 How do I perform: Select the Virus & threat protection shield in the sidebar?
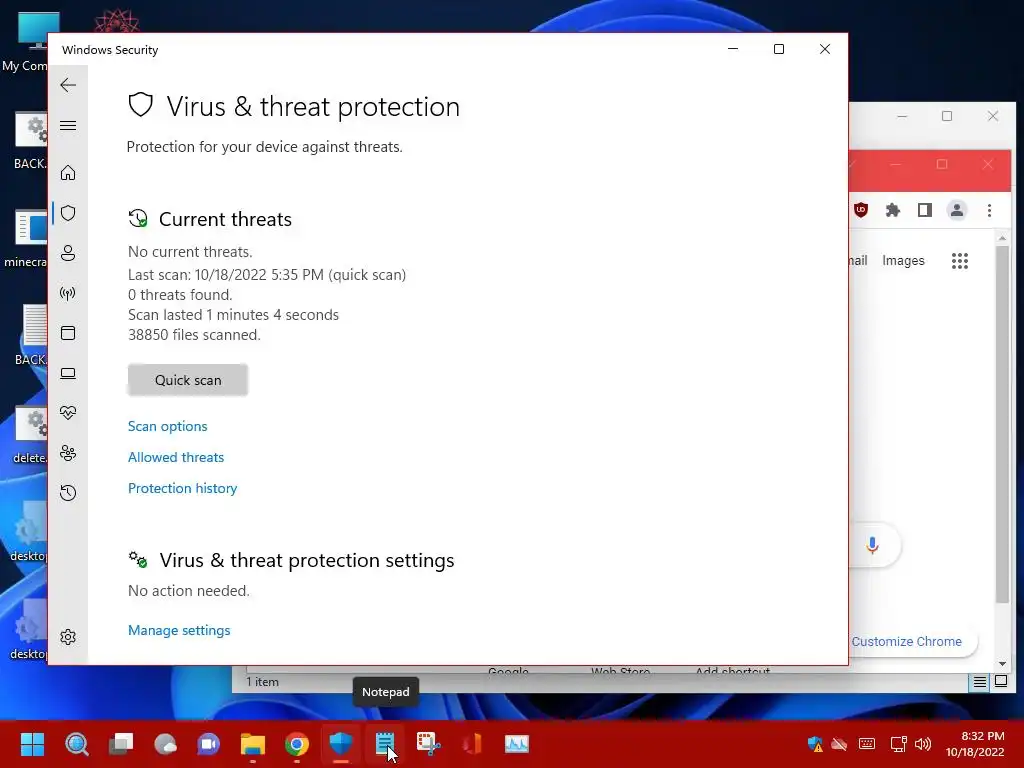pos(68,213)
